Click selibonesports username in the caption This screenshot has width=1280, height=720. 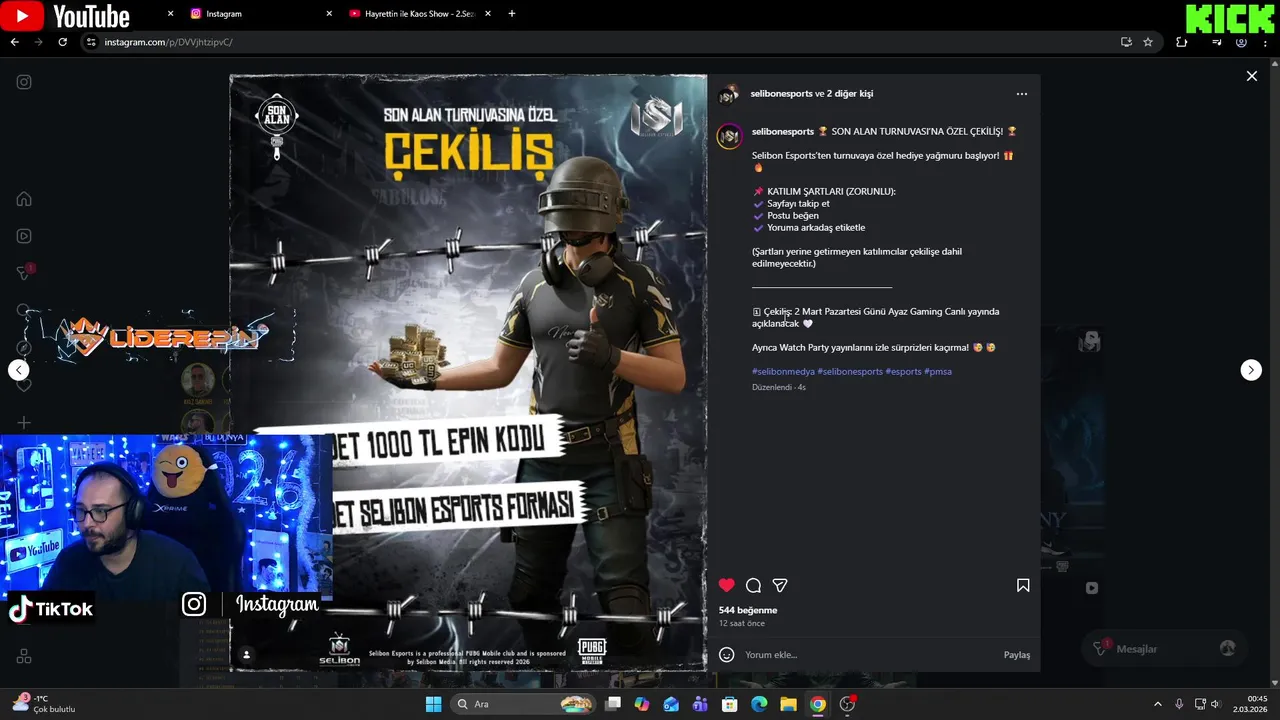click(x=783, y=132)
